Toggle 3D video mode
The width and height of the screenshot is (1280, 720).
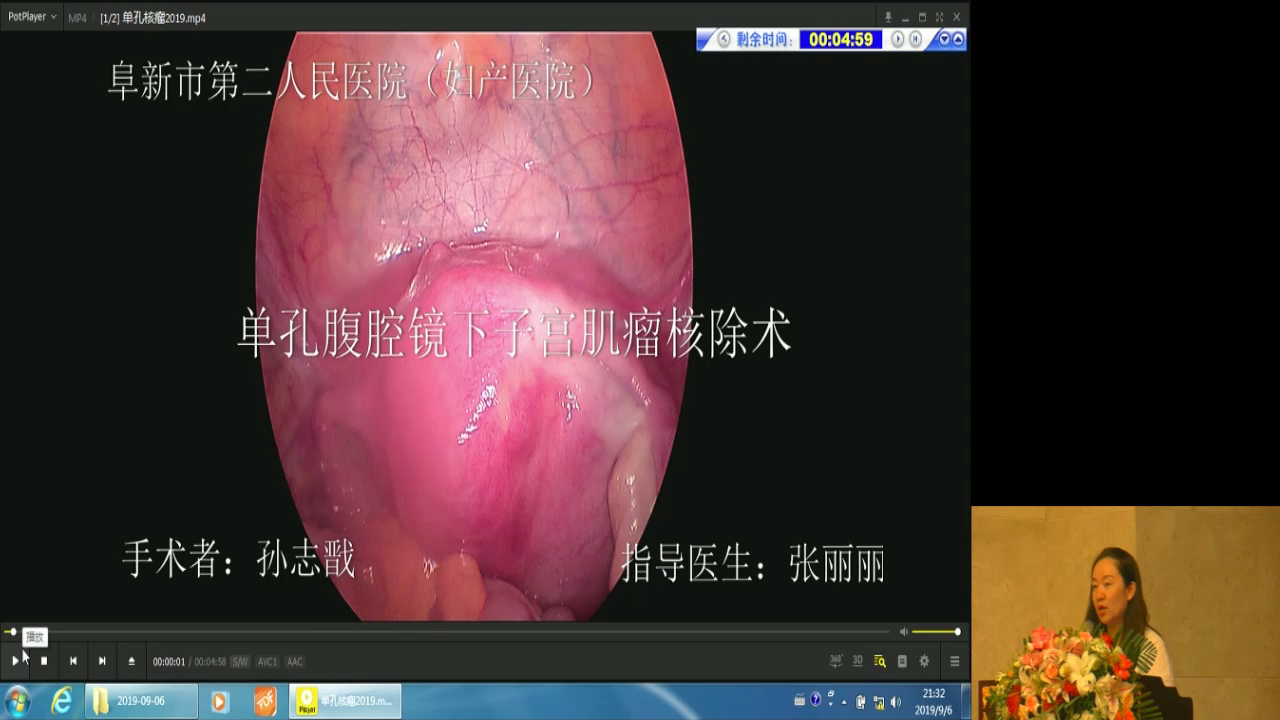[x=858, y=661]
